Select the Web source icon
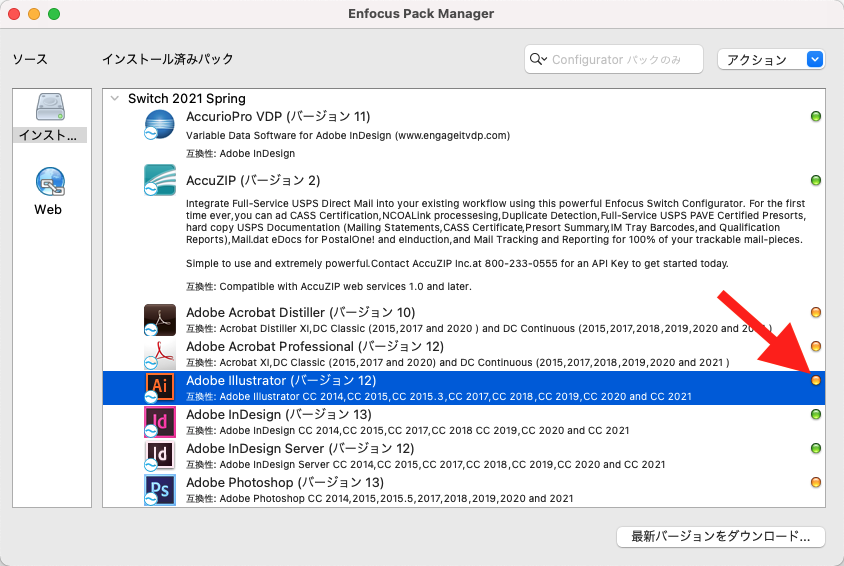This screenshot has width=844, height=566. [x=49, y=182]
